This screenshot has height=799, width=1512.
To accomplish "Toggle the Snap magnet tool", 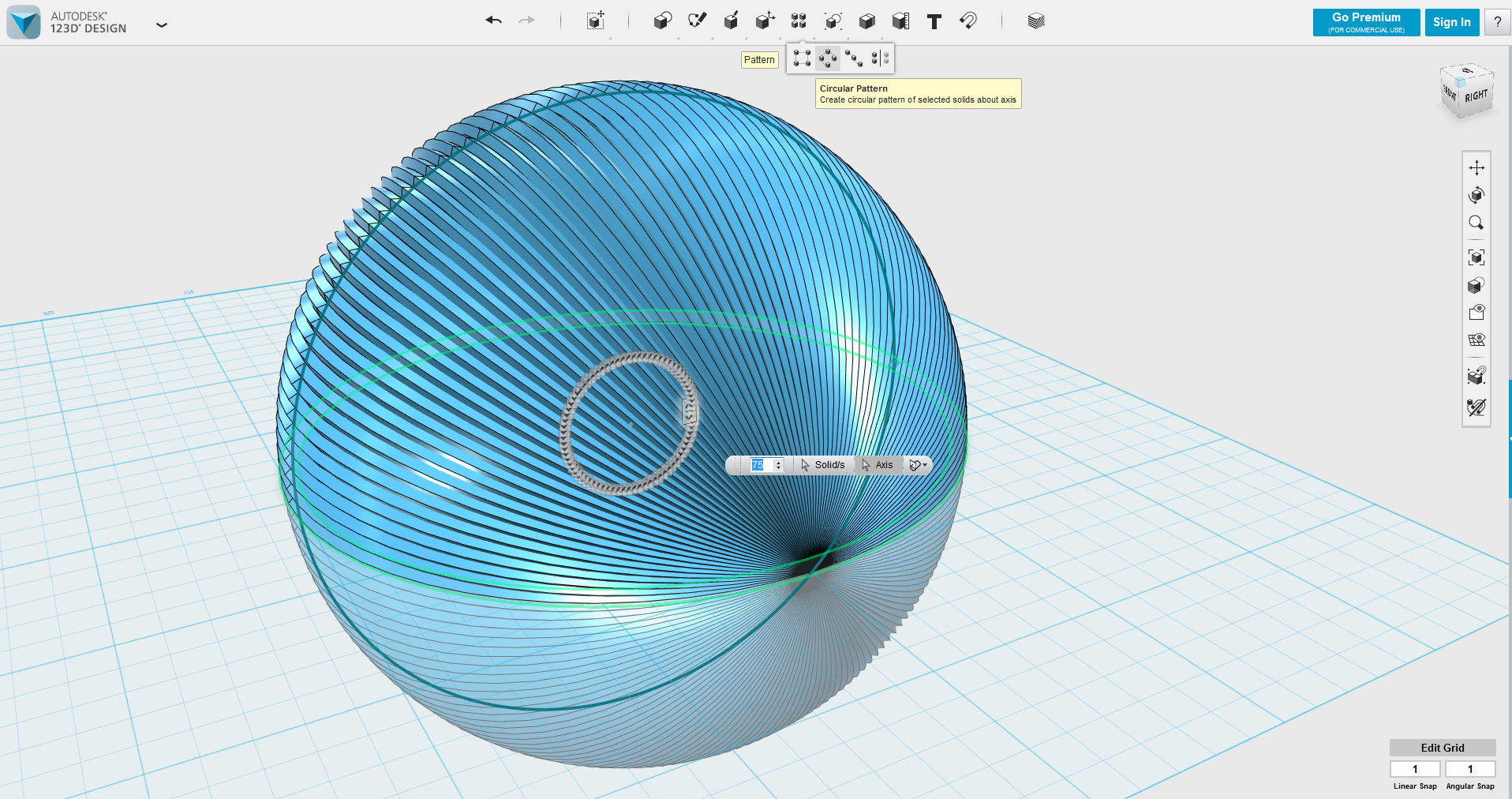I will click(968, 21).
